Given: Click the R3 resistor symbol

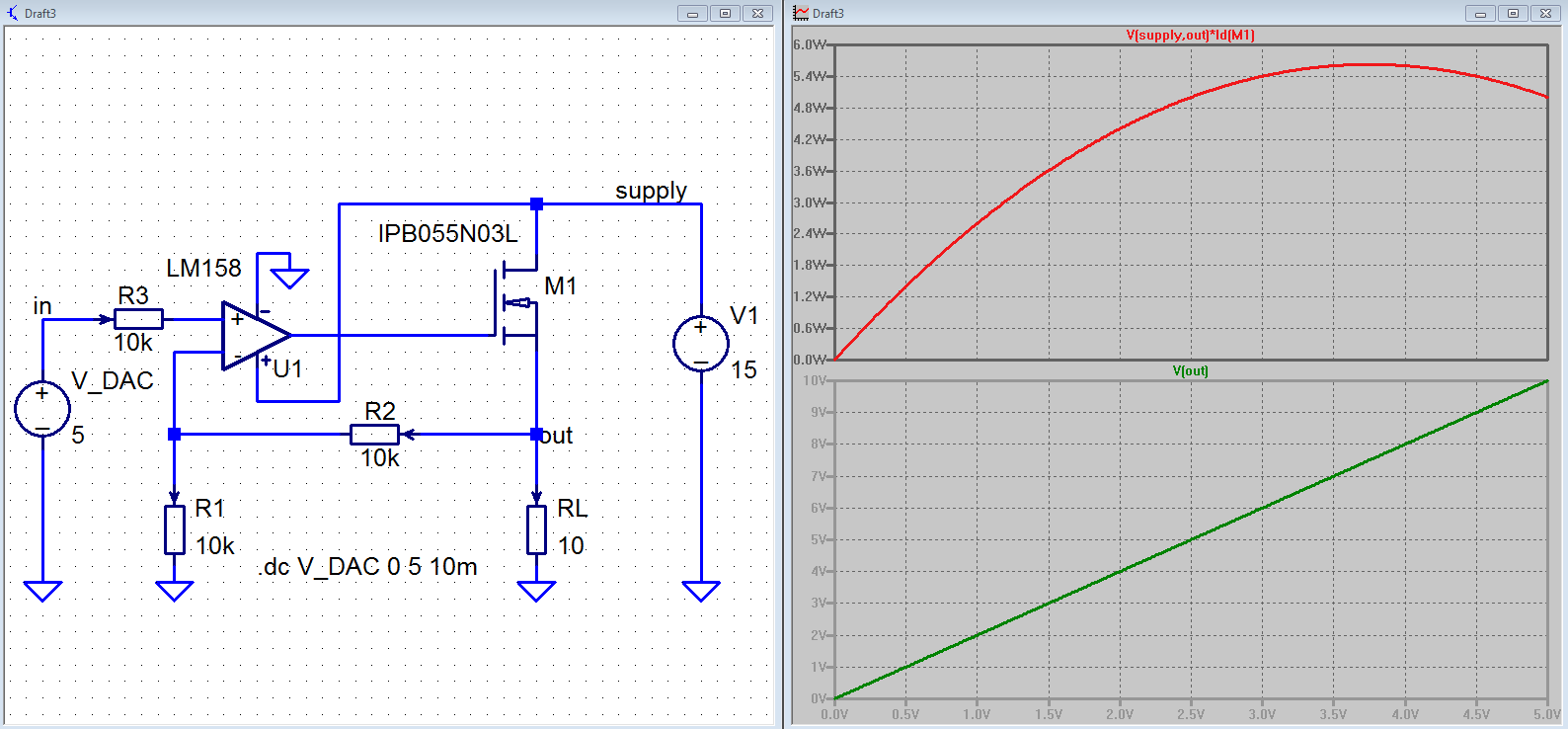Looking at the screenshot, I should (x=138, y=319).
